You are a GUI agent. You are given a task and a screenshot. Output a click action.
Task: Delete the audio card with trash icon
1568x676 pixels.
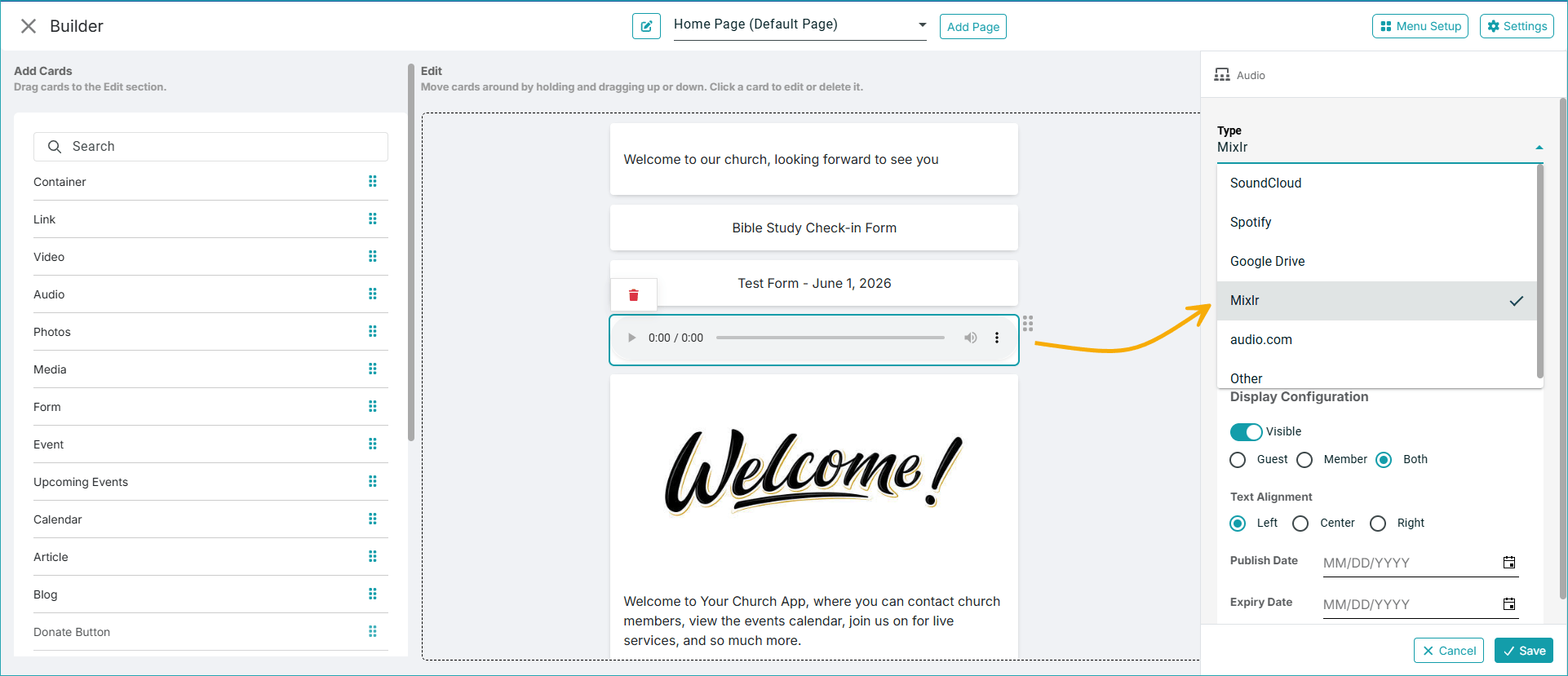click(634, 295)
